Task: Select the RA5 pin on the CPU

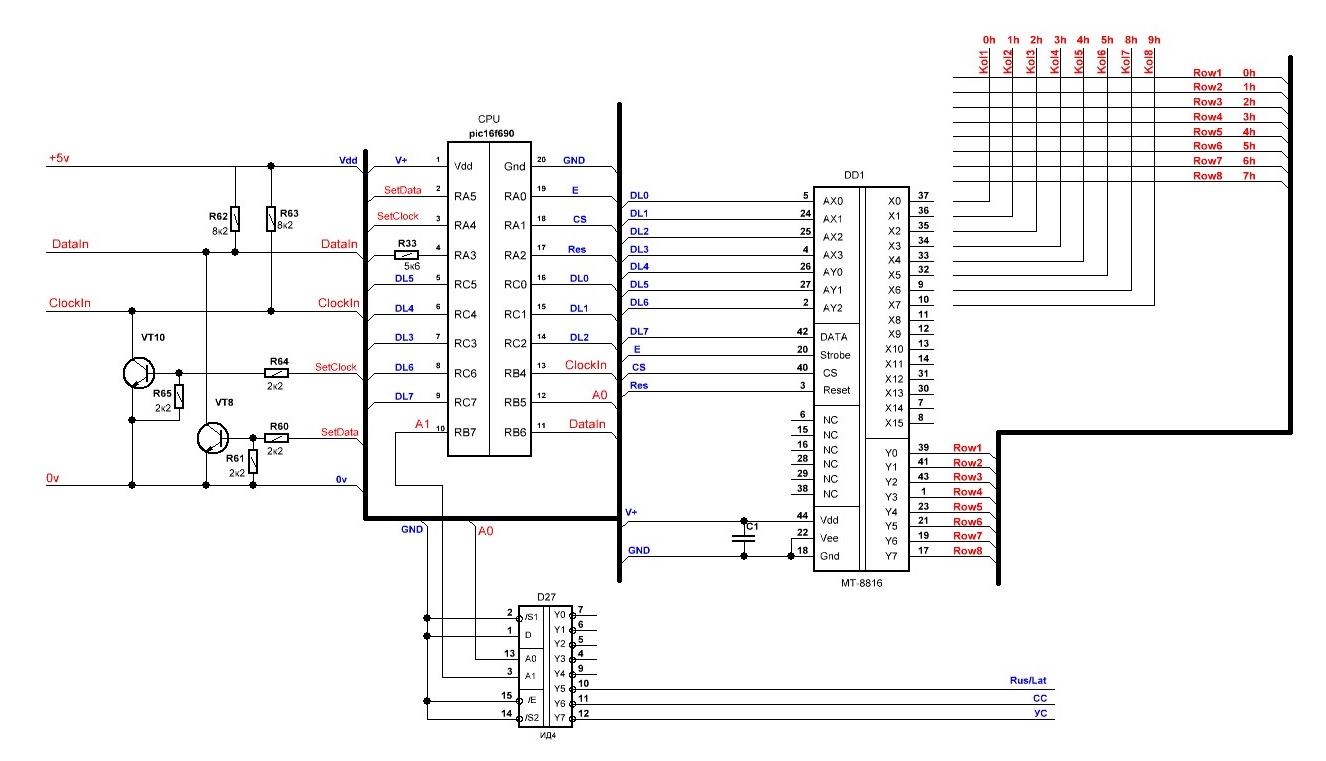Action: coord(467,196)
